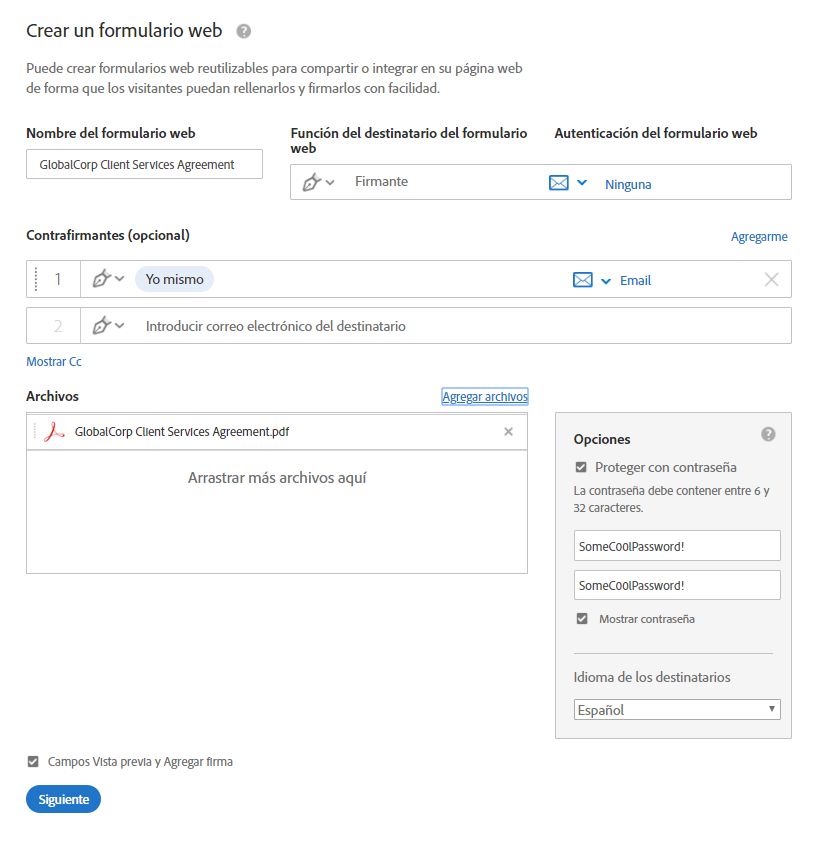Click the drag handle on counter-signer row 1
The height and width of the screenshot is (849, 830).
[38, 279]
